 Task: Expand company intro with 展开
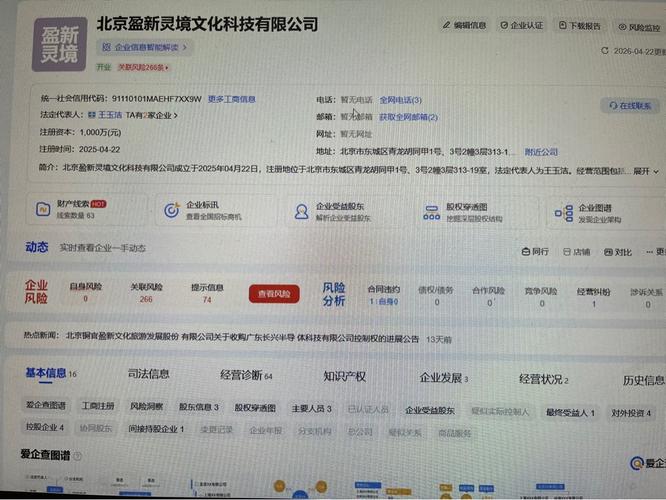(x=646, y=171)
